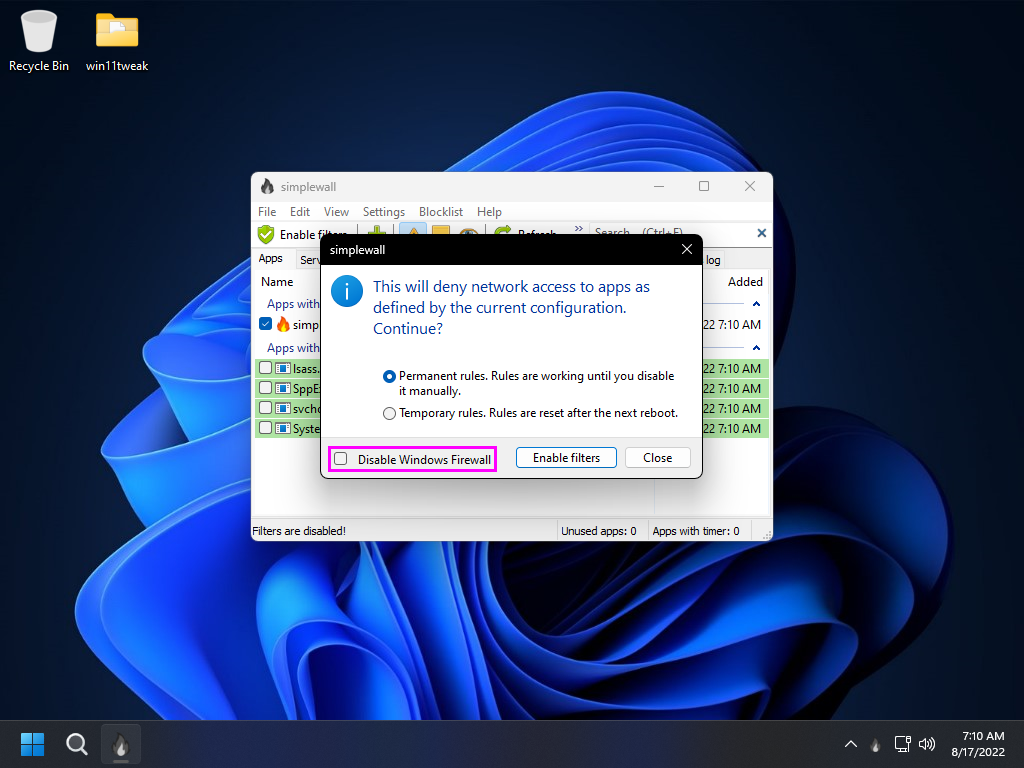This screenshot has height=768, width=1024.
Task: Collapse the first Apps group chevron
Action: (756, 304)
